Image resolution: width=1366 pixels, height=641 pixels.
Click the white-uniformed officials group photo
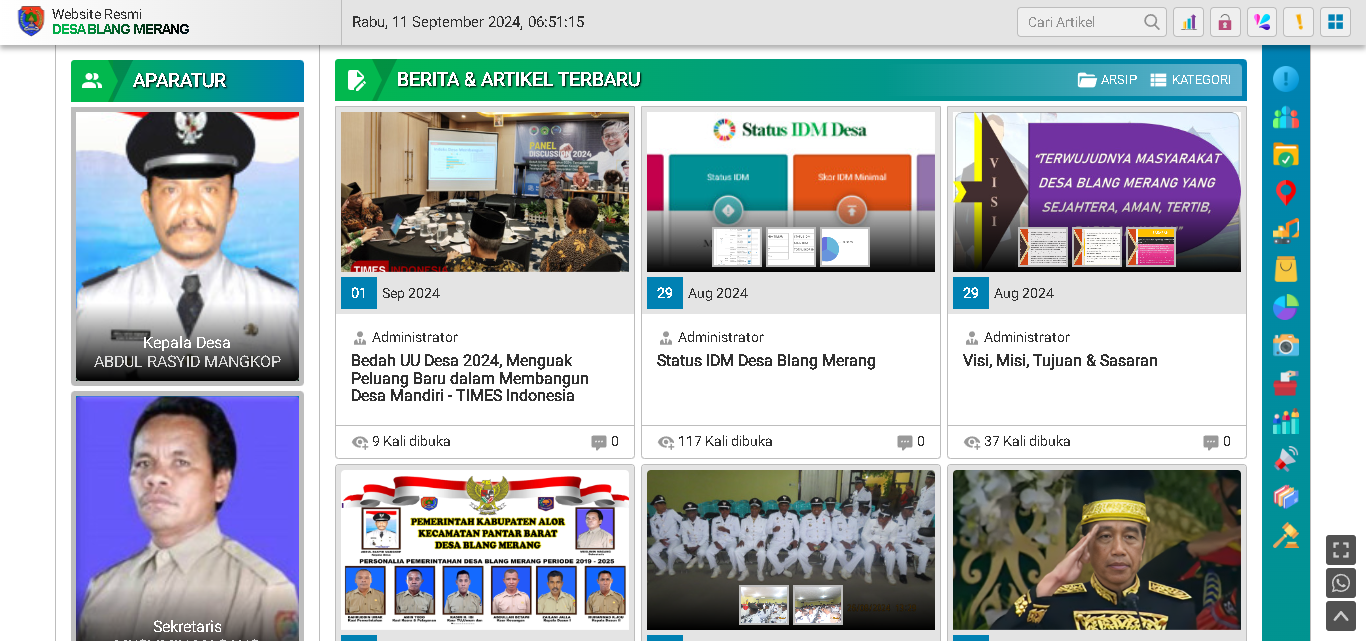pos(791,550)
